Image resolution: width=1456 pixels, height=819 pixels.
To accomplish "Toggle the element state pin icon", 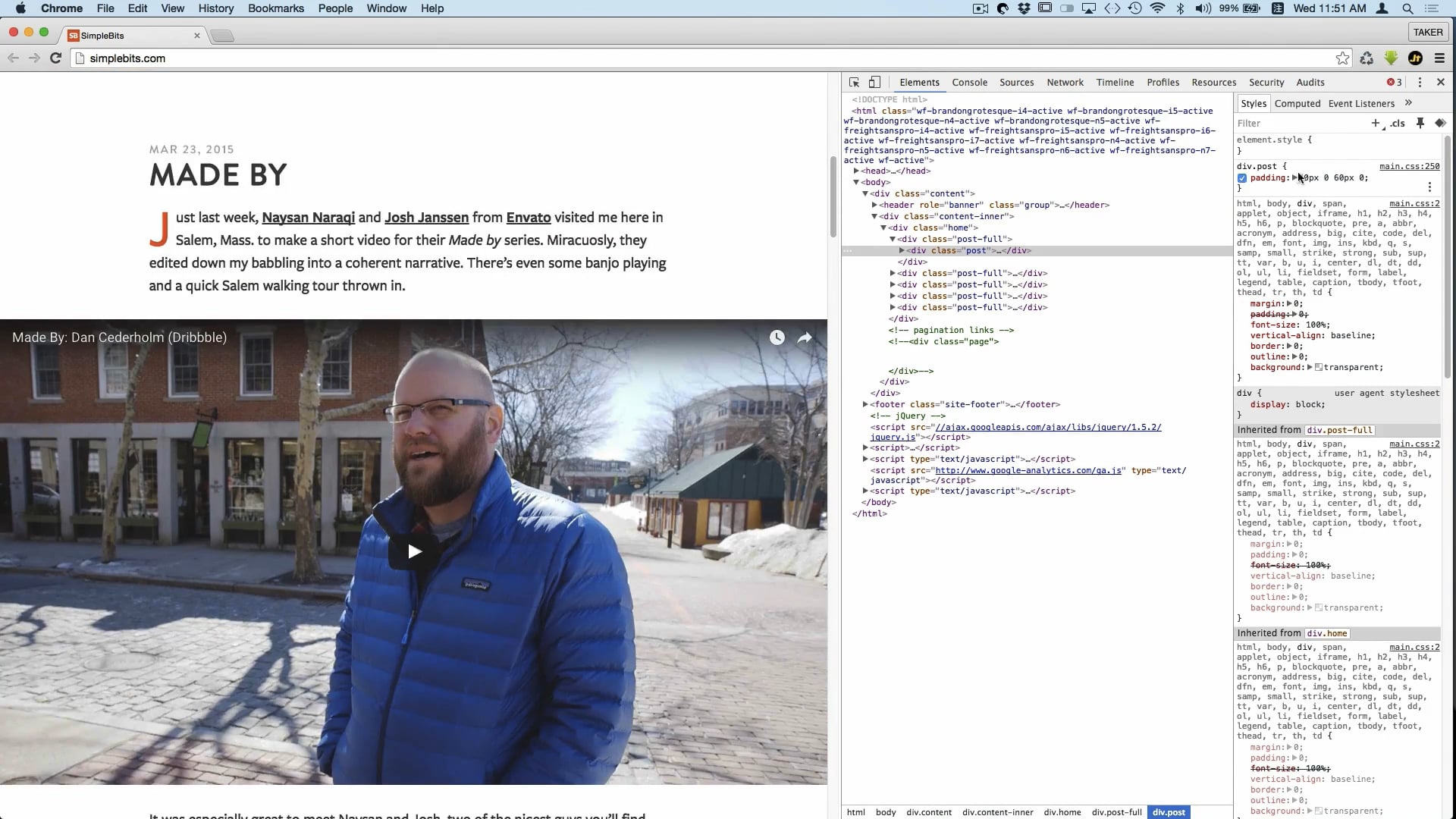I will tap(1420, 123).
